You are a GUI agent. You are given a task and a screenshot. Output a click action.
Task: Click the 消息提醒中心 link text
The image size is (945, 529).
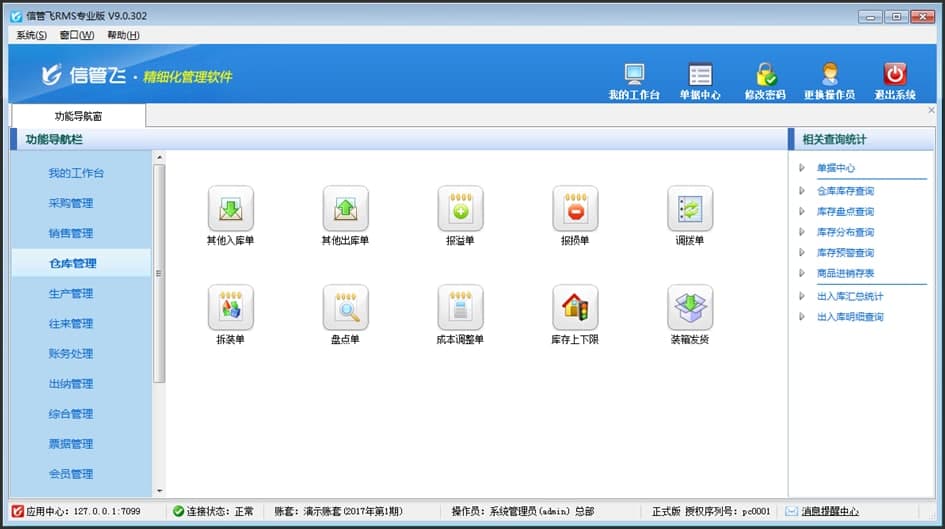(830, 512)
